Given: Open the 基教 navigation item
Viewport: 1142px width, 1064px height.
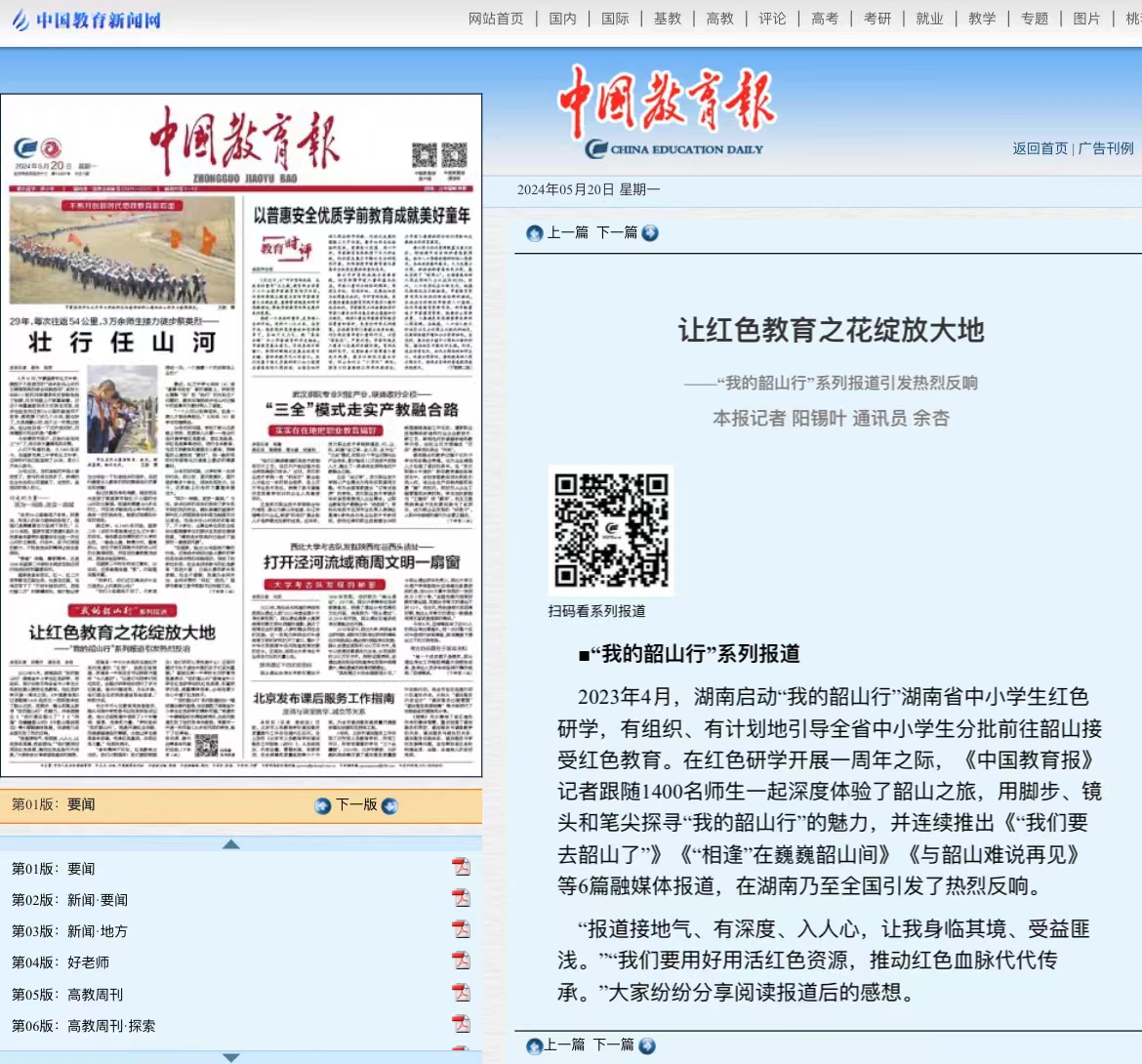Looking at the screenshot, I should 667,19.
